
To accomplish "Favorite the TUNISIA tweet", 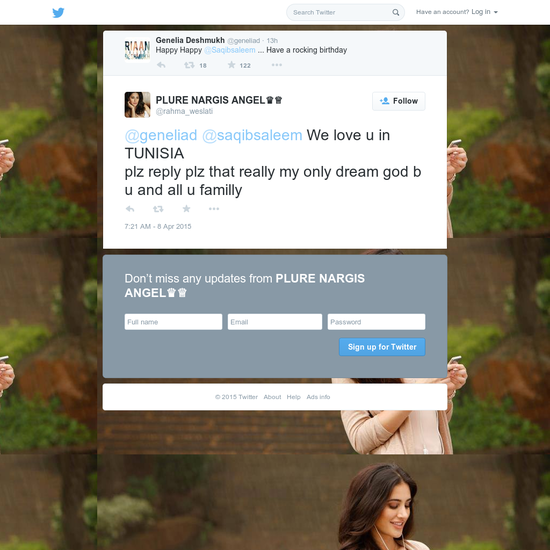I will pos(186,209).
